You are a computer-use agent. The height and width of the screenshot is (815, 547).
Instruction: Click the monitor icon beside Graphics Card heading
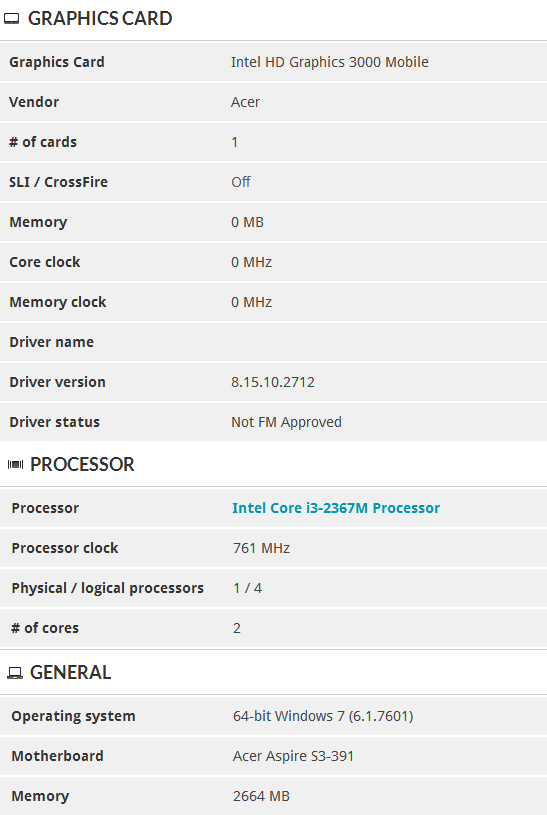11,19
